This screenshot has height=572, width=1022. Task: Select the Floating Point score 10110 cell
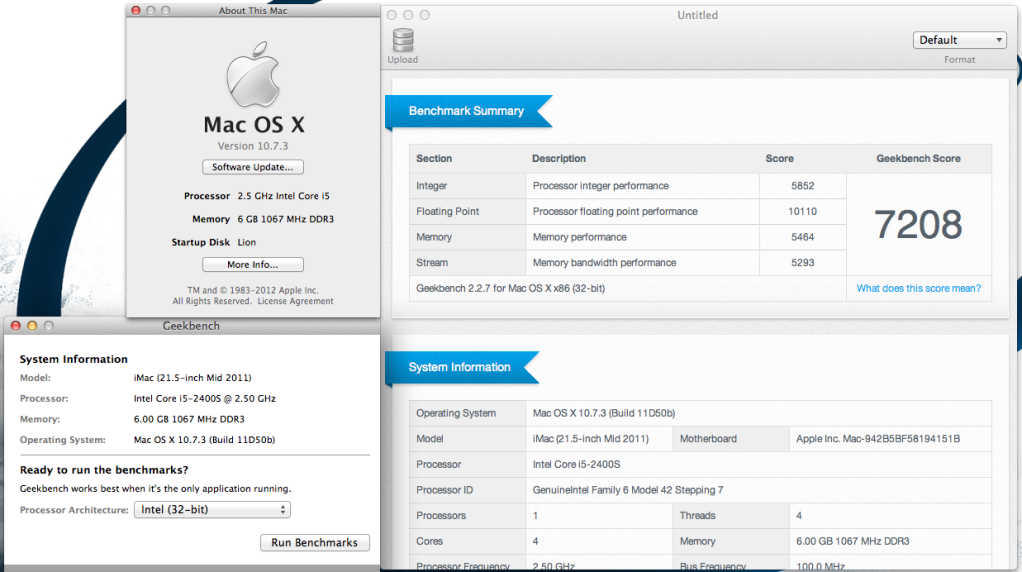(802, 211)
